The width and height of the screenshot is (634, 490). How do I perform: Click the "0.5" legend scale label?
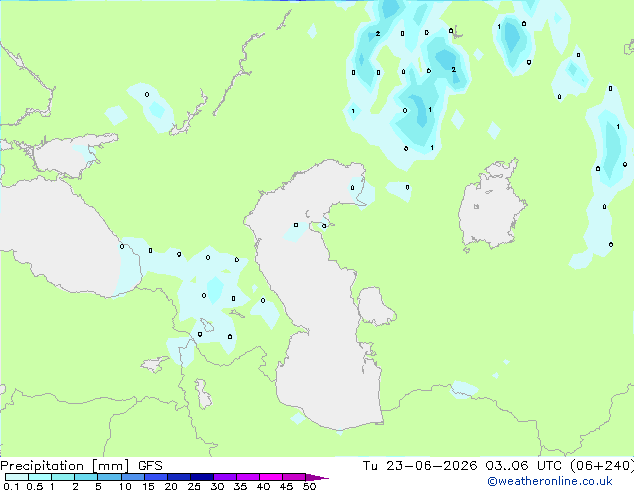[35, 486]
